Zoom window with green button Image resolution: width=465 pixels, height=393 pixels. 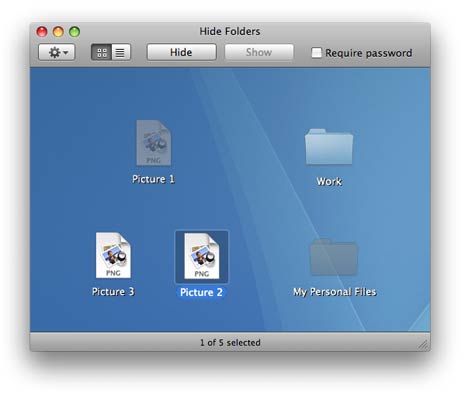tap(75, 32)
